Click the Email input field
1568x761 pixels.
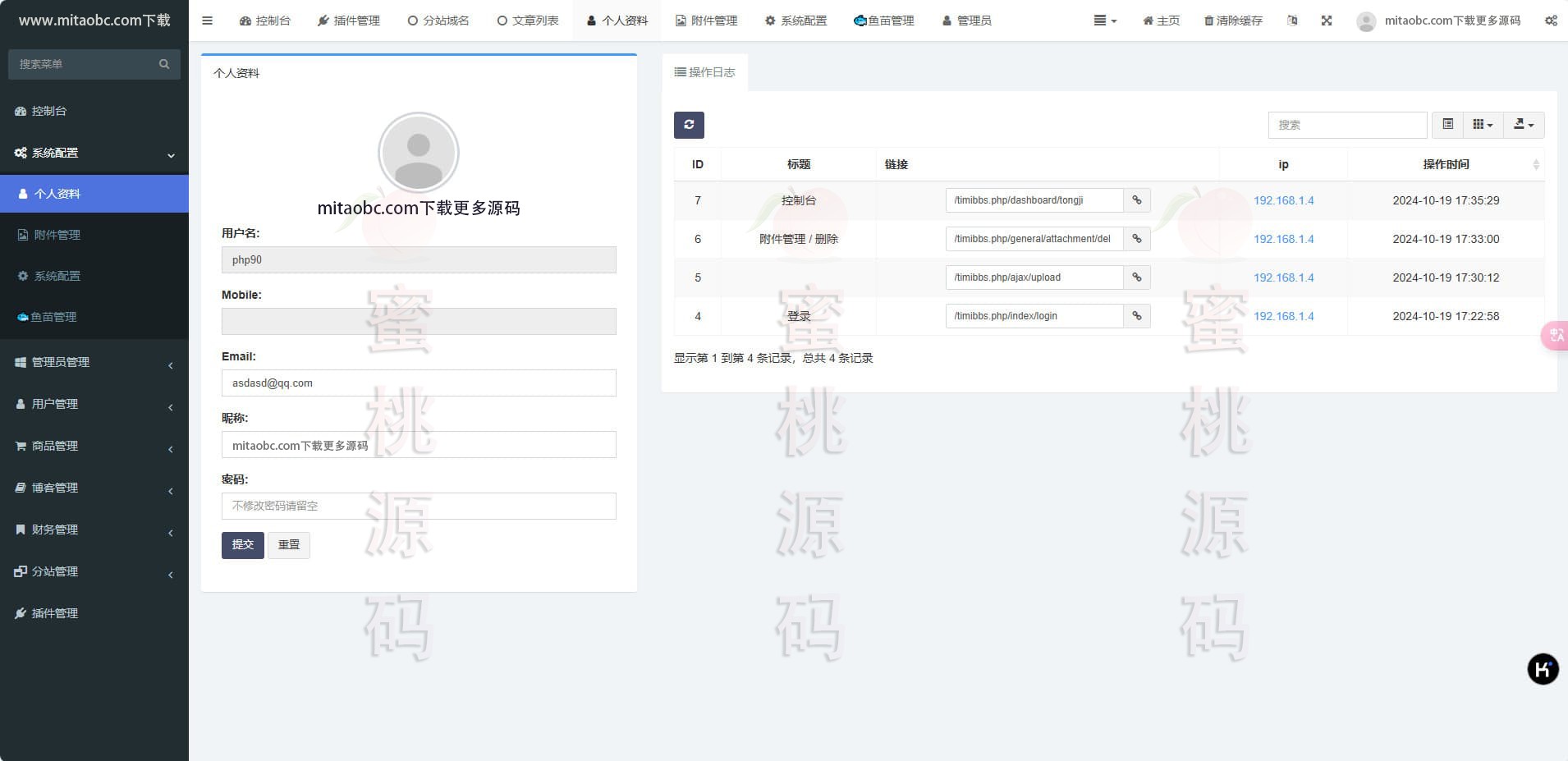point(418,383)
